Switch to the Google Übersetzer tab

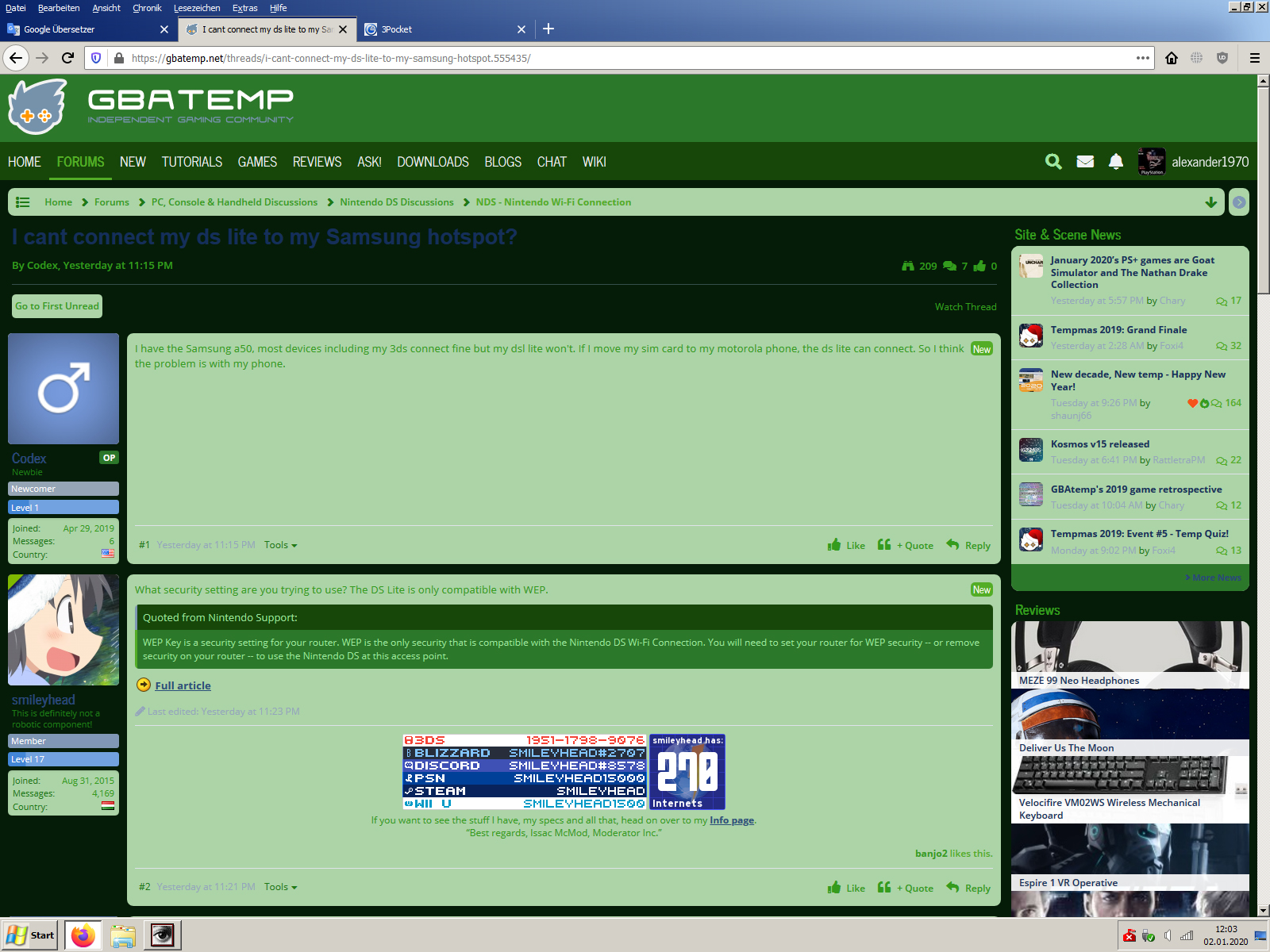(x=87, y=29)
